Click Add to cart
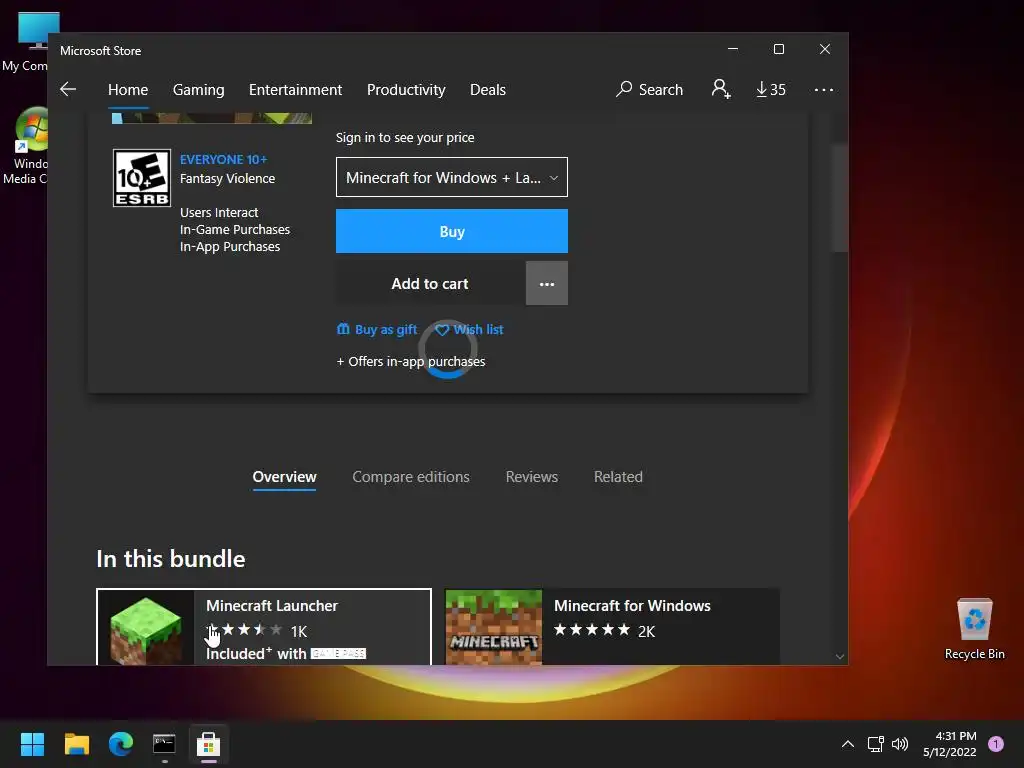1024x768 pixels. point(430,283)
